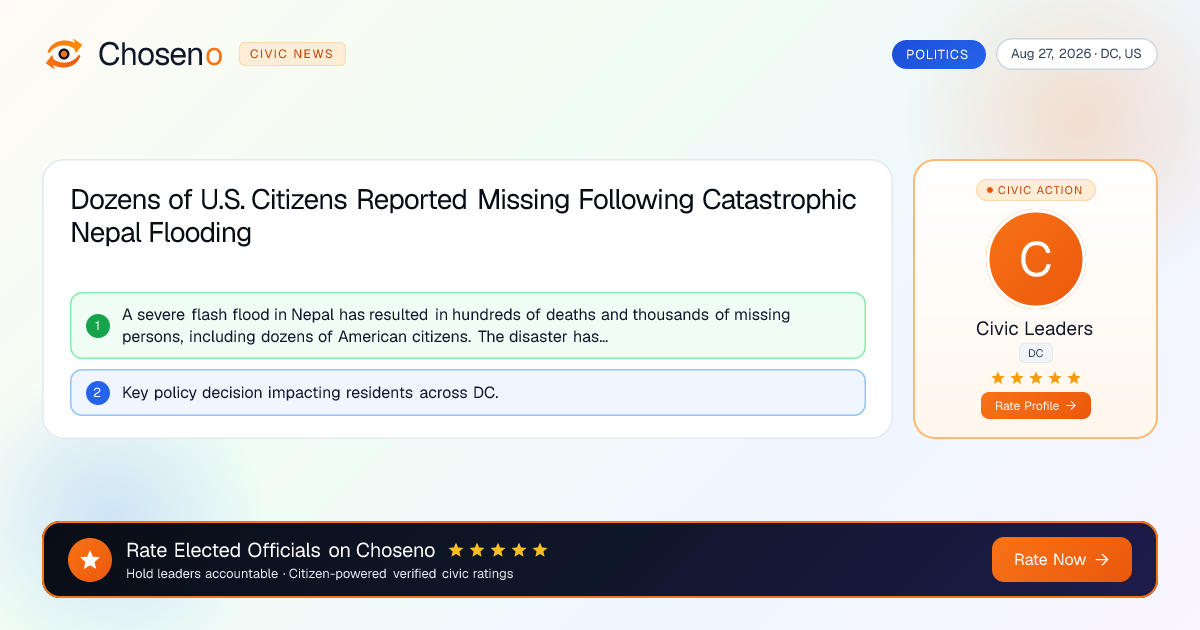This screenshot has width=1200, height=630.
Task: Select the CIVIC ACTION badge
Action: tap(1035, 190)
